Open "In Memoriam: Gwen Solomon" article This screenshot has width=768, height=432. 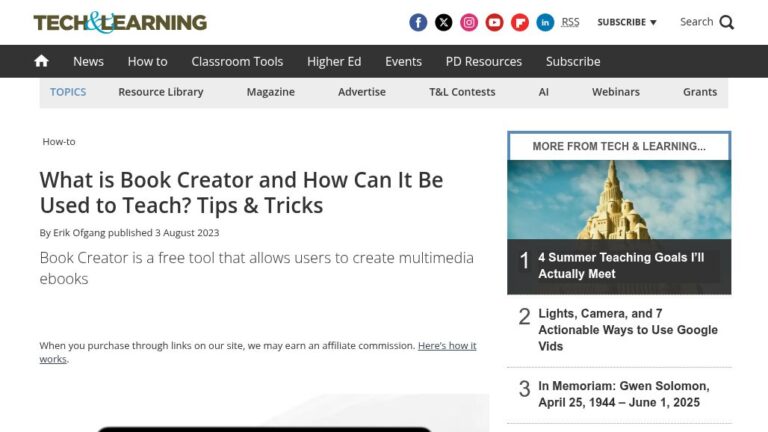(624, 394)
